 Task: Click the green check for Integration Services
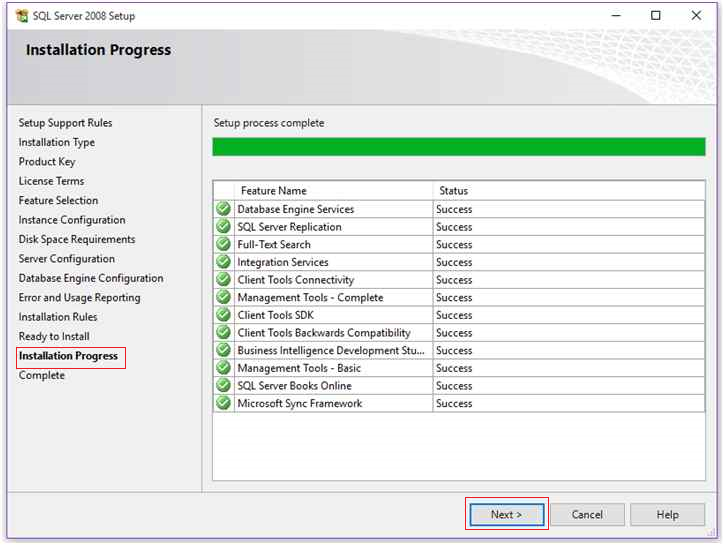click(x=223, y=261)
